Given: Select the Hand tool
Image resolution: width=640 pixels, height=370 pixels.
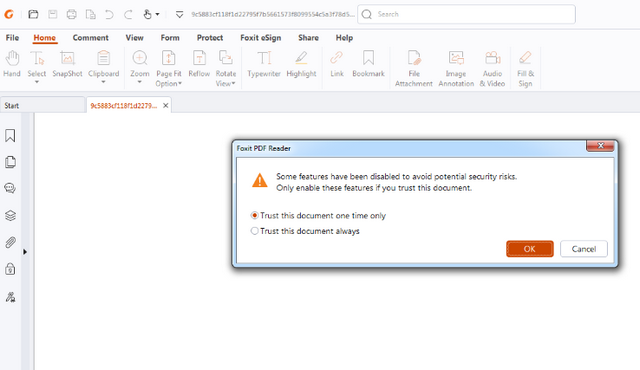Looking at the screenshot, I should point(12,64).
